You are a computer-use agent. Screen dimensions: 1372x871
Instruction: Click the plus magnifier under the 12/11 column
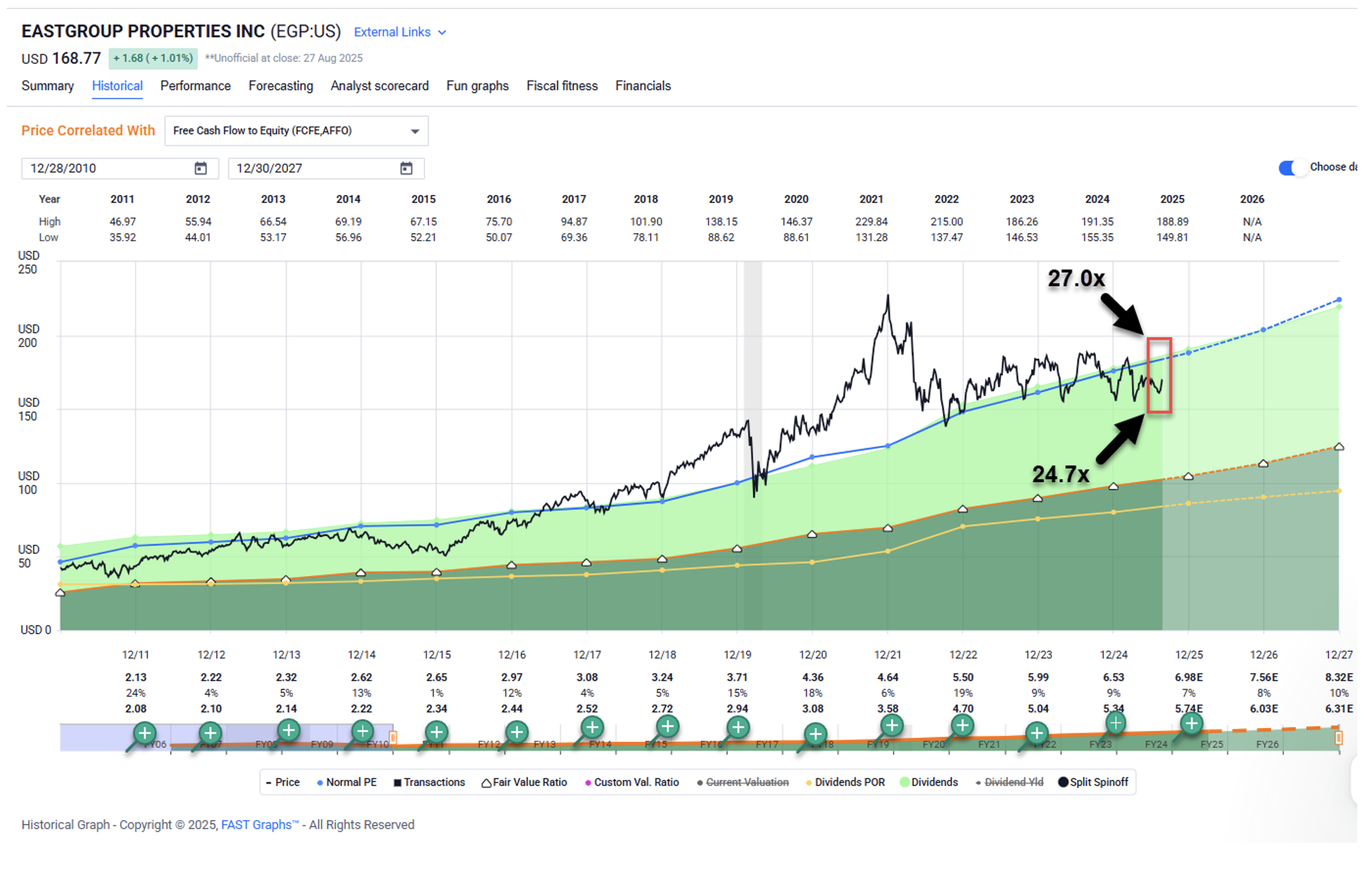coord(145,733)
